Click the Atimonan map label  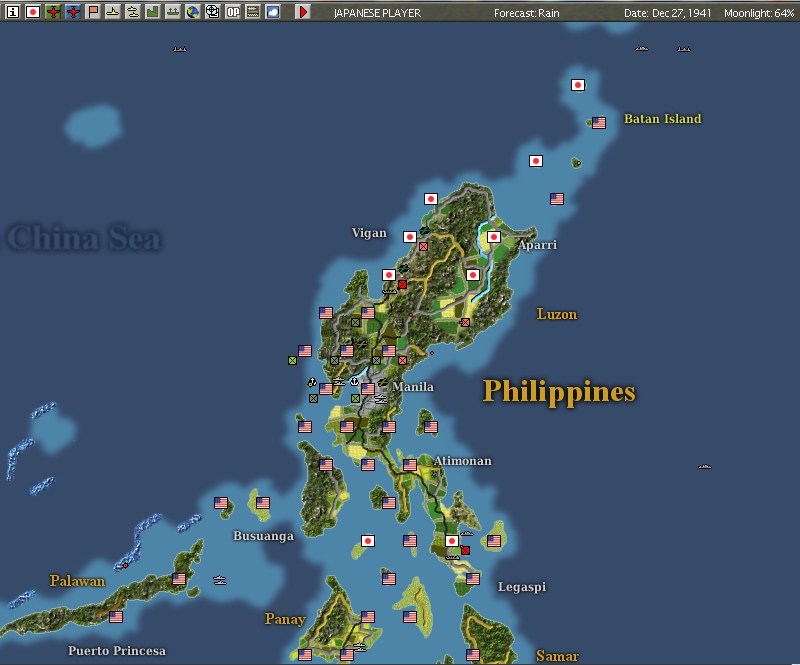463,461
